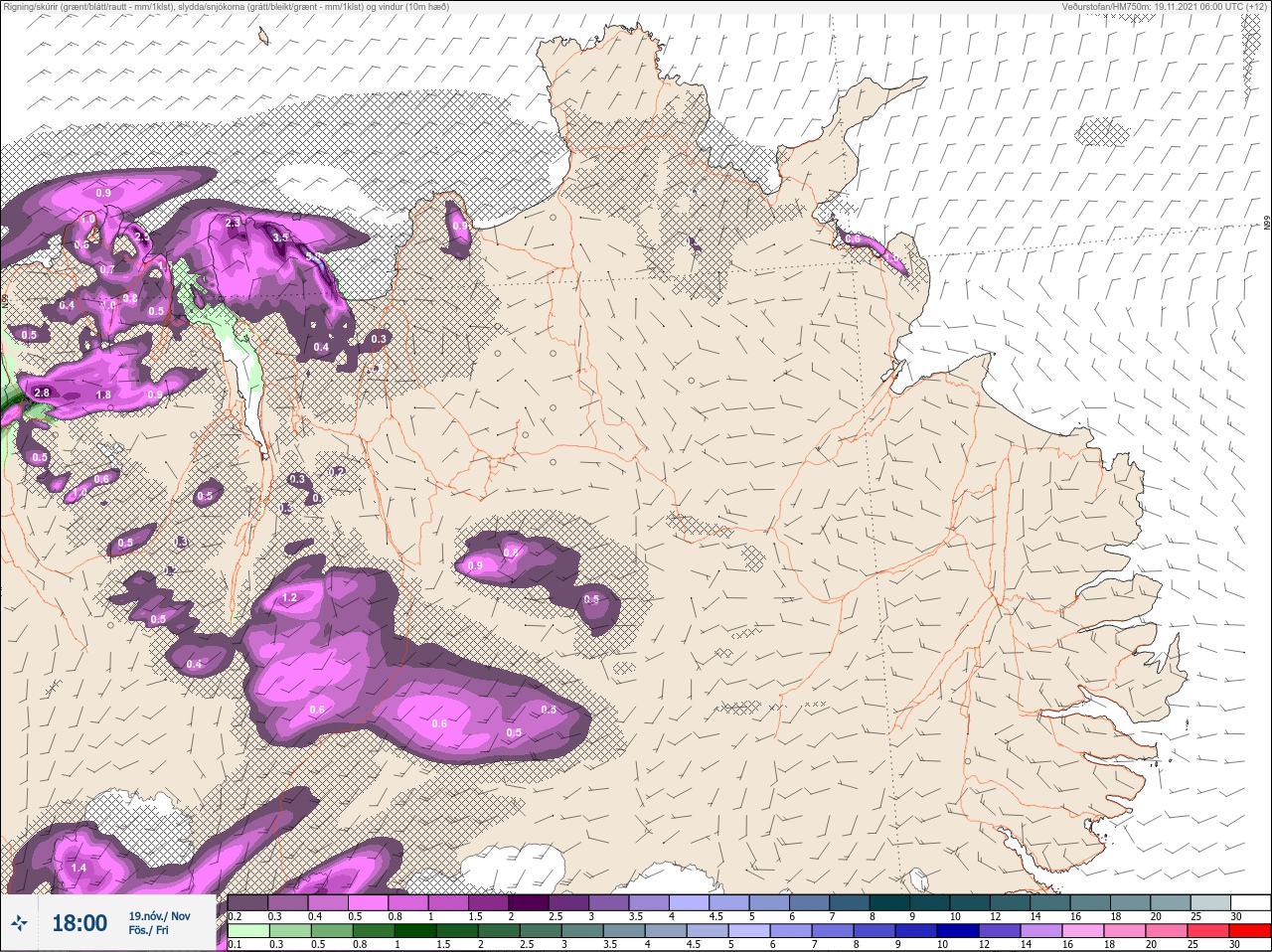The width and height of the screenshot is (1272, 952).
Task: Pick the dark purple upper-row swatch between 2 and 2.5
Action: [529, 902]
